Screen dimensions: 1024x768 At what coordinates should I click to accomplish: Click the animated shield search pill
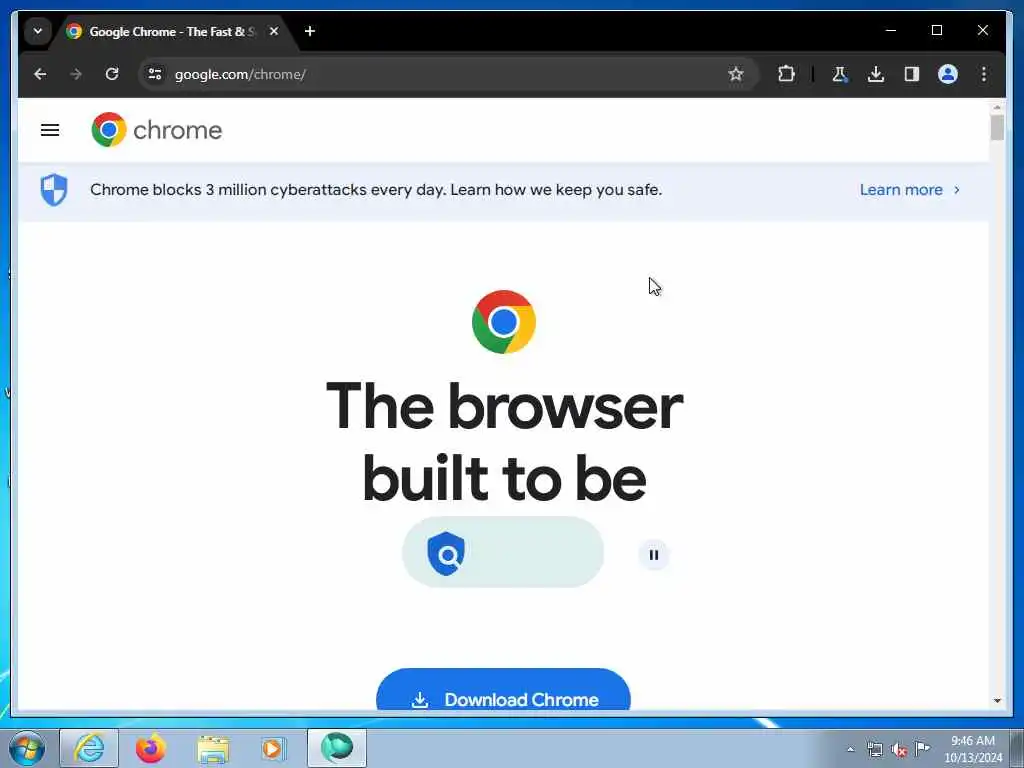click(x=503, y=552)
